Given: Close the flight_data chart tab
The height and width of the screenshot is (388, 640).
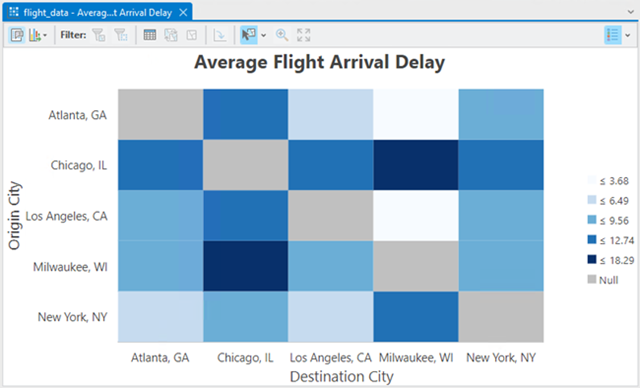Looking at the screenshot, I should coord(183,13).
